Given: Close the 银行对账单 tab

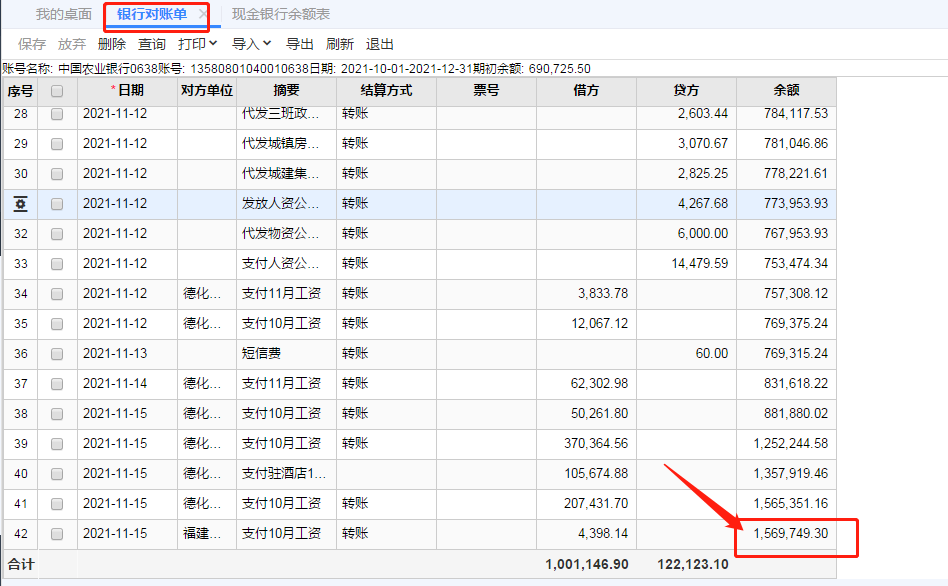Looking at the screenshot, I should point(203,14).
